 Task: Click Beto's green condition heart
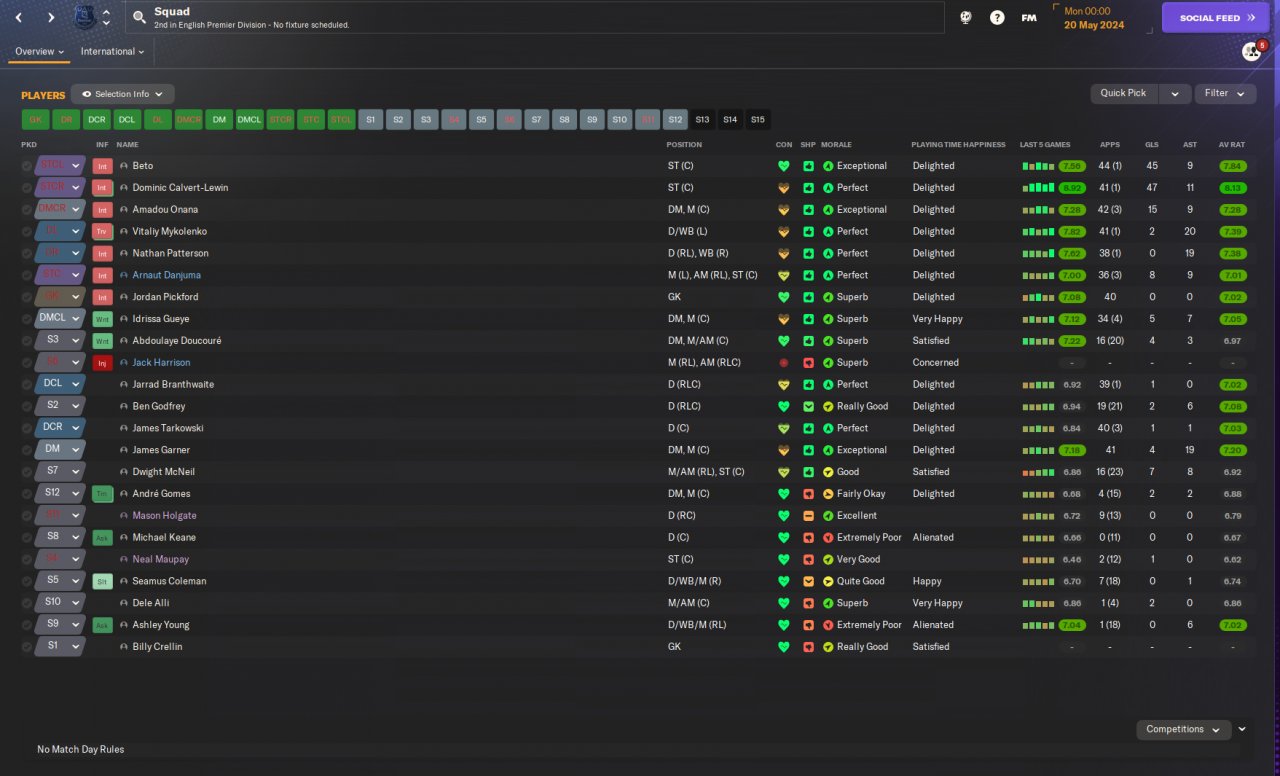[784, 166]
